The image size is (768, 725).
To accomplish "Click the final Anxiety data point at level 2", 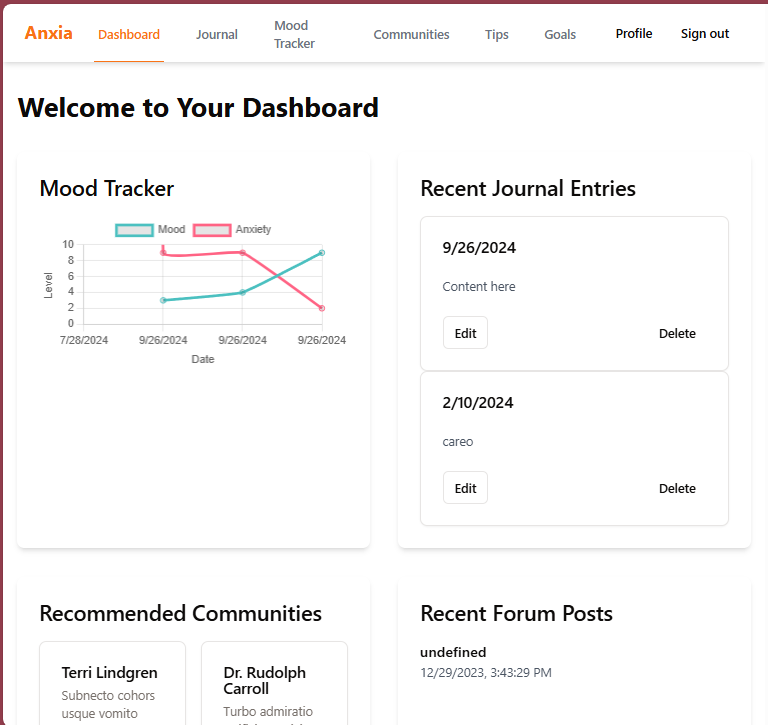I will tap(322, 308).
